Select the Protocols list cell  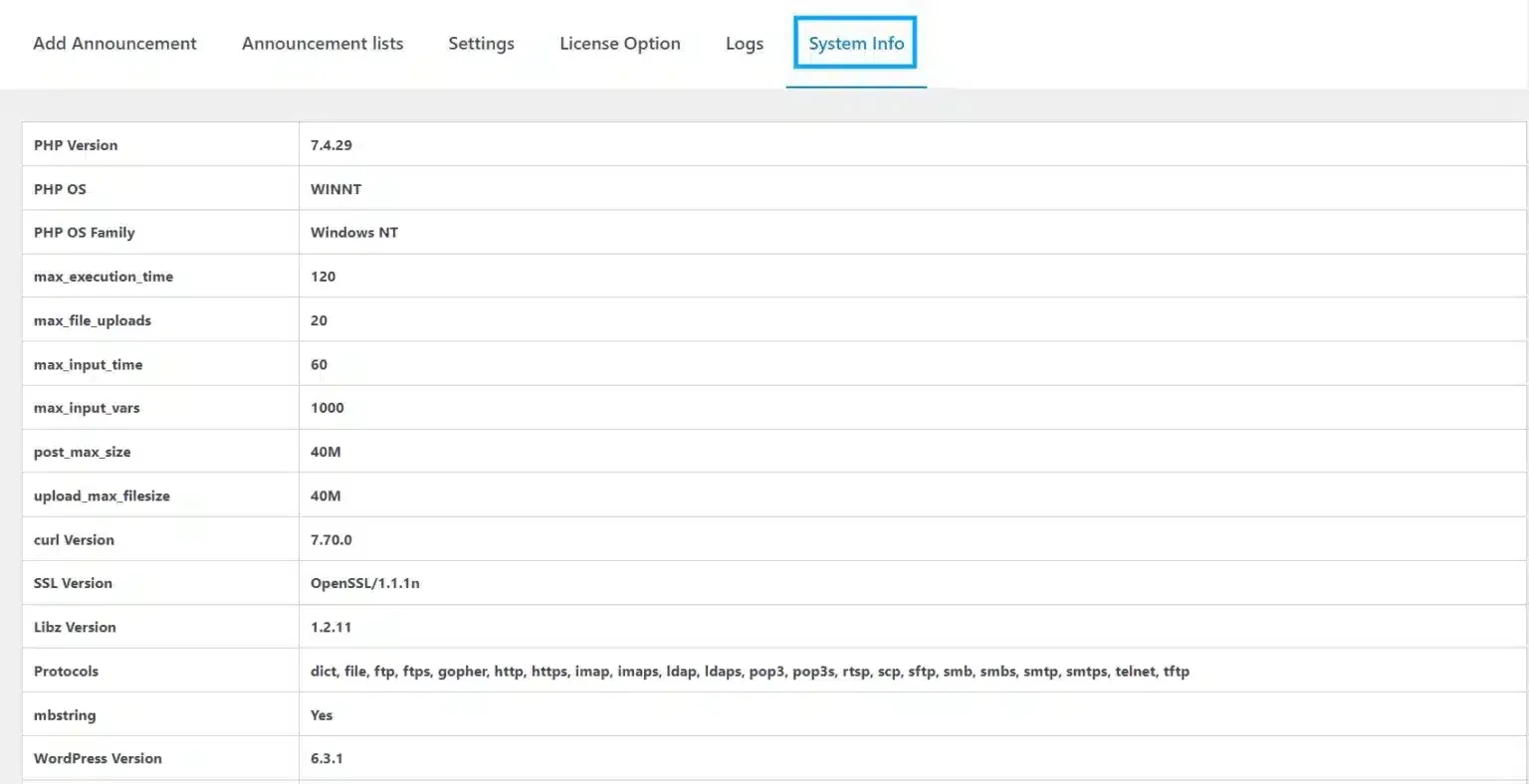pos(751,670)
